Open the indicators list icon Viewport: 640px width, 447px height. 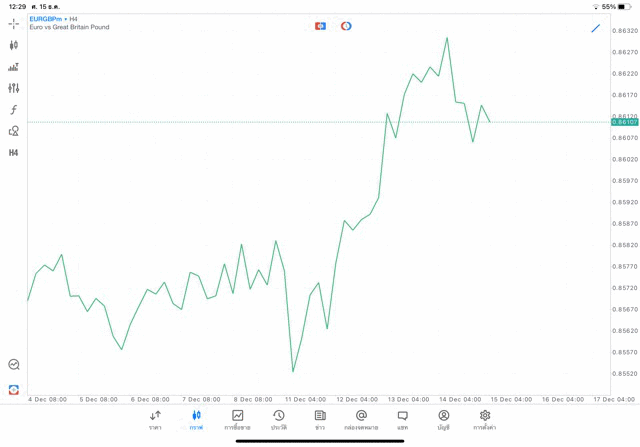pyautogui.click(x=14, y=67)
